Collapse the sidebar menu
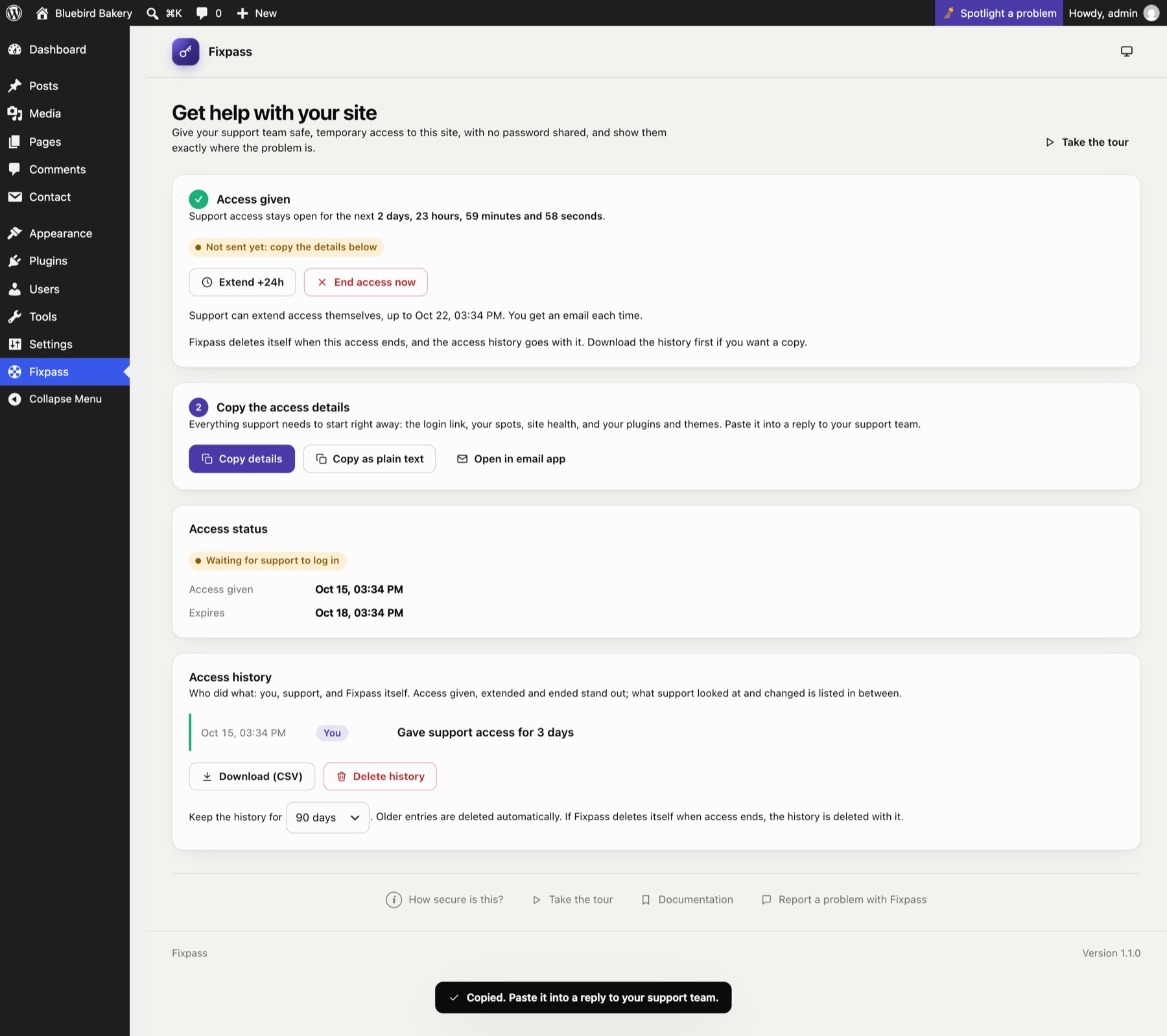 coord(65,399)
